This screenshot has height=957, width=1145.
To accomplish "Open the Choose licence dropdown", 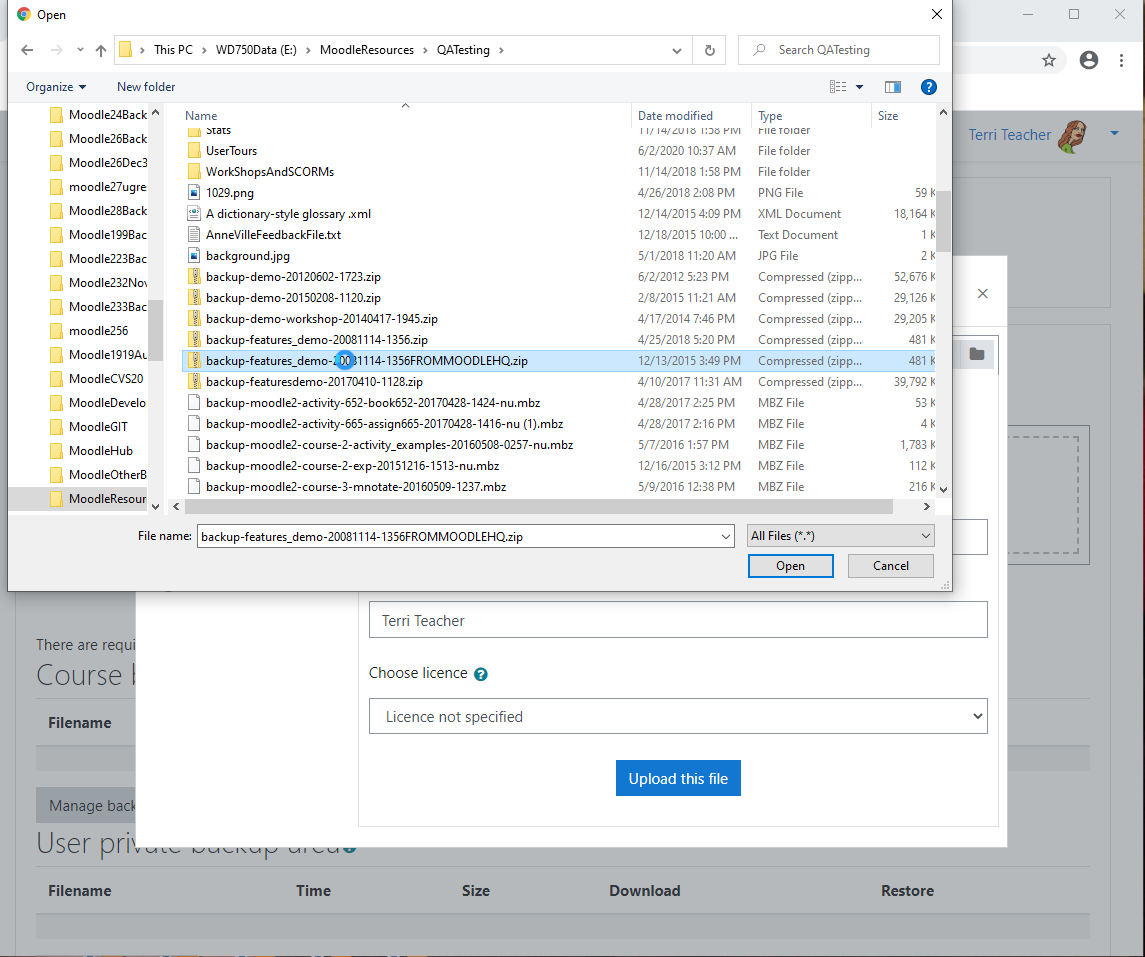I will pyautogui.click(x=678, y=717).
